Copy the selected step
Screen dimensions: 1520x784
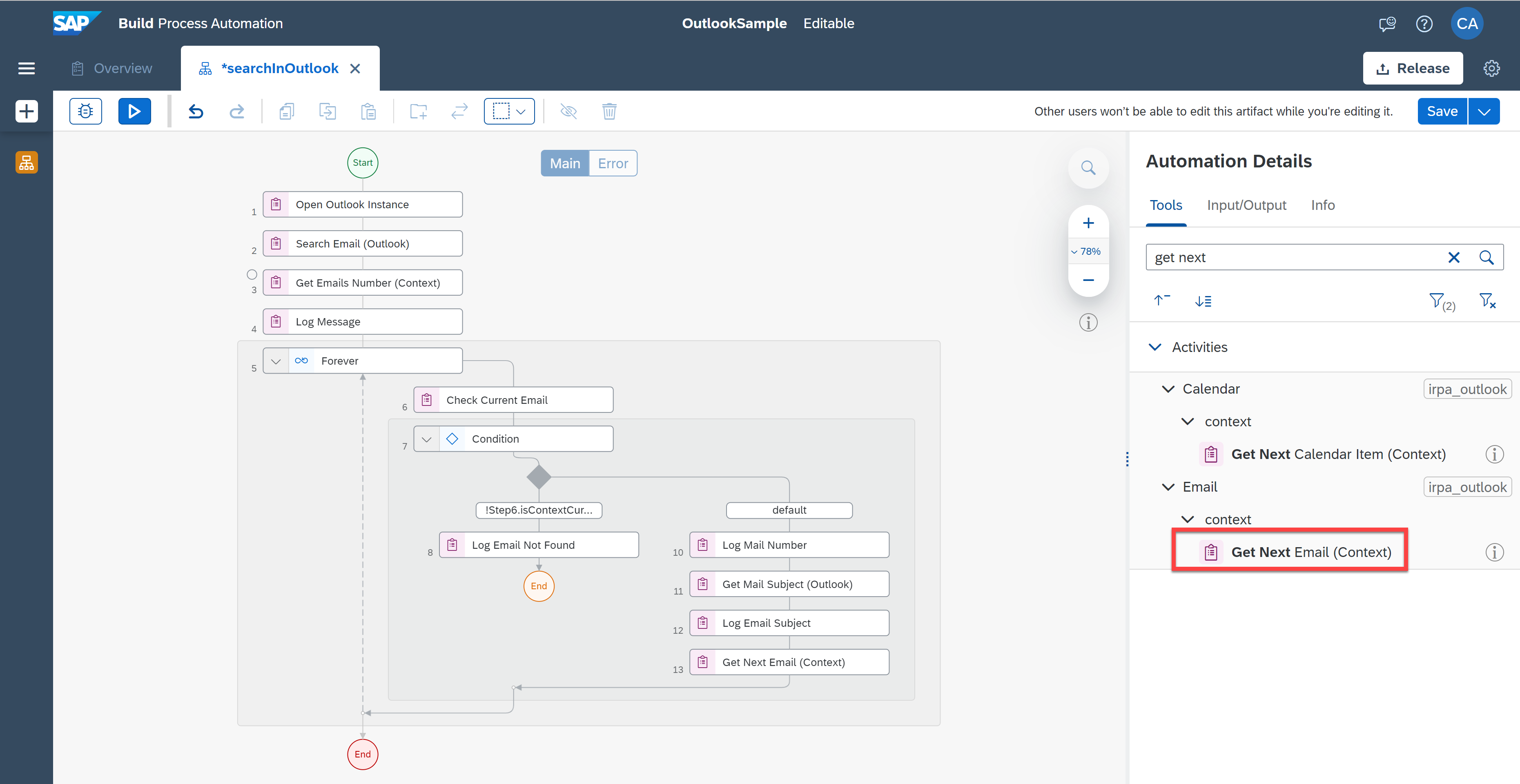[x=287, y=111]
